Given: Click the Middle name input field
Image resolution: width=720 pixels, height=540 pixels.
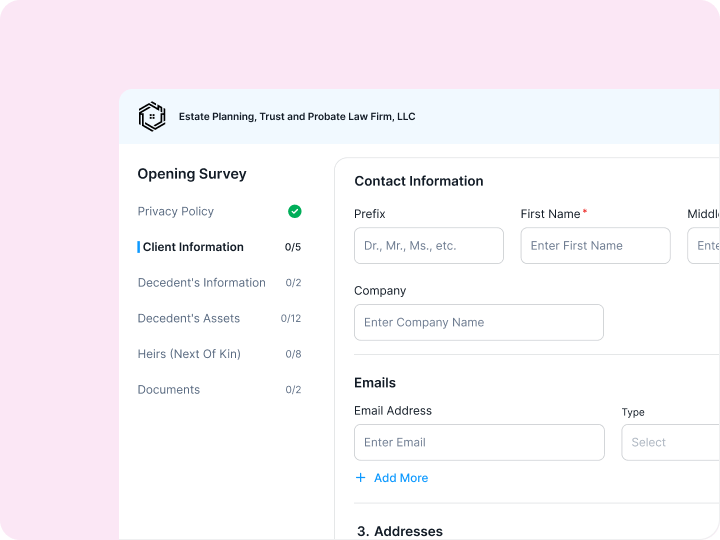Looking at the screenshot, I should click(704, 246).
